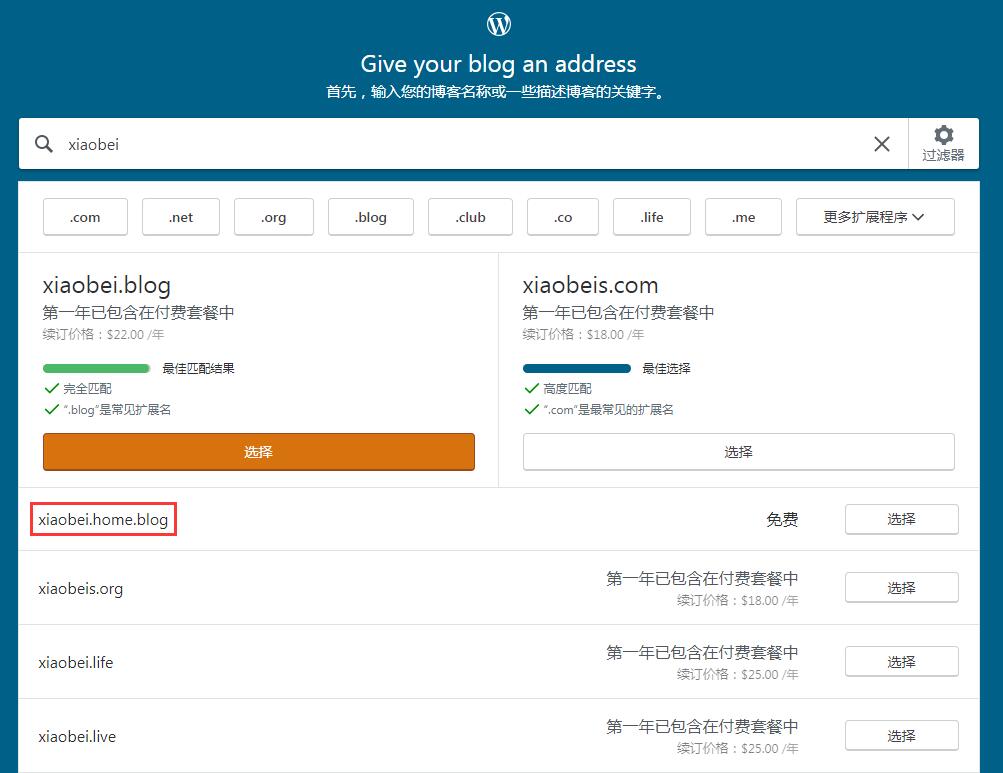Filter by .me extension
This screenshot has height=773, width=1003.
[743, 217]
